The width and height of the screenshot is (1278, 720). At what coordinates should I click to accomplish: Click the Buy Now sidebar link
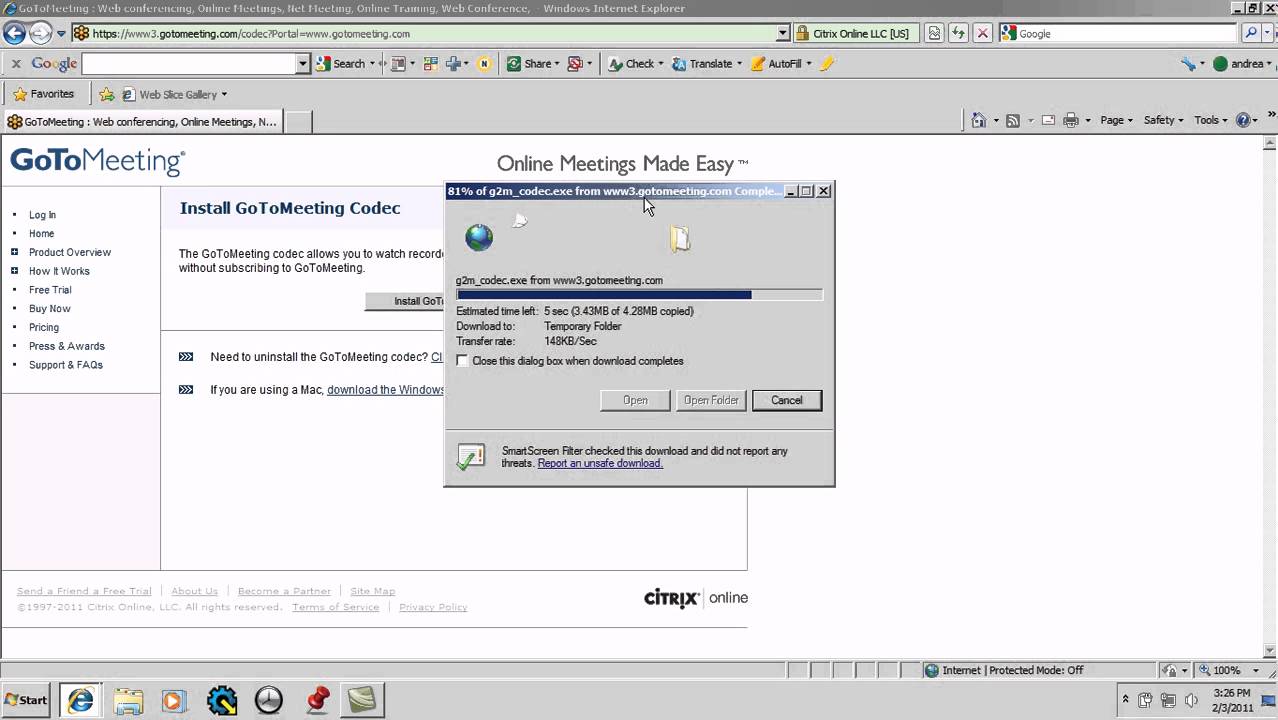tap(50, 309)
